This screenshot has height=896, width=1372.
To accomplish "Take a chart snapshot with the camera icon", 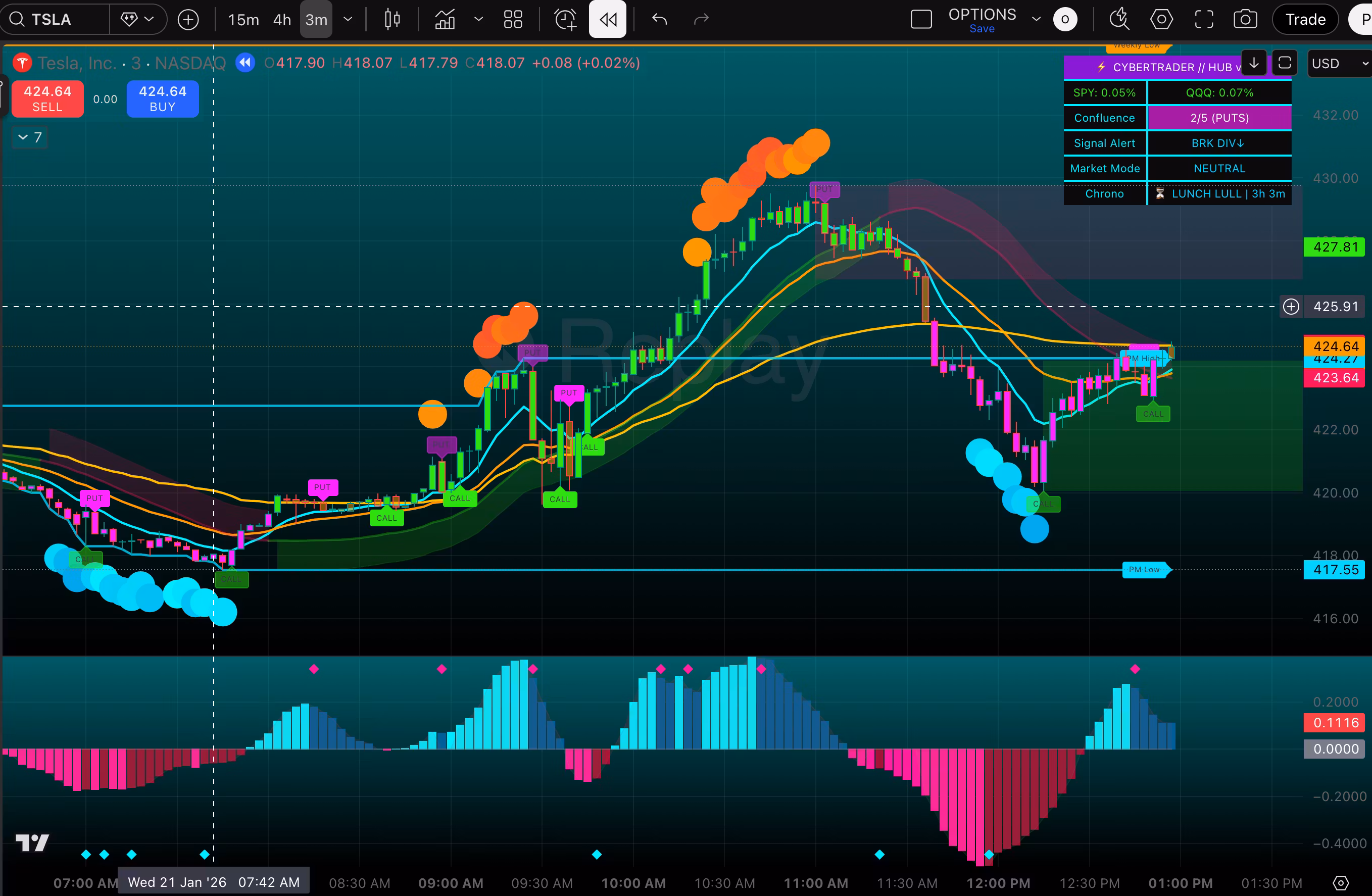I will [1245, 19].
